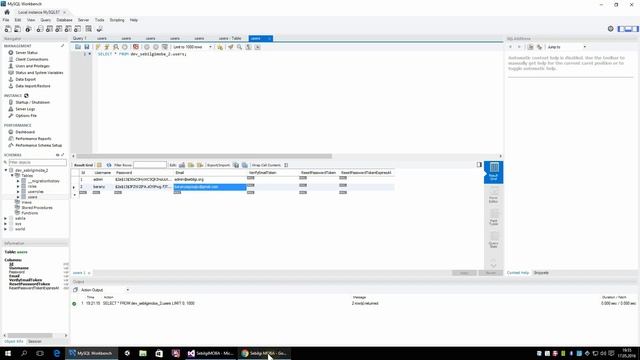This screenshot has height=360, width=640.
Task: Collapse the dev_sebilgimoba_2 schema
Action: [6, 170]
